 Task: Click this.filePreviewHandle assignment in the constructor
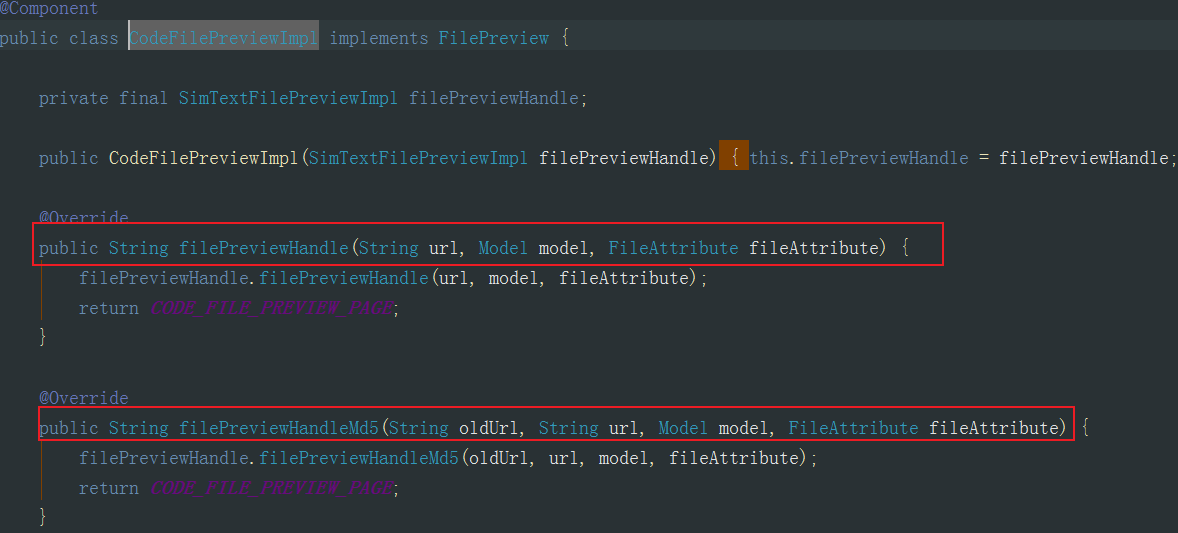(x=859, y=158)
